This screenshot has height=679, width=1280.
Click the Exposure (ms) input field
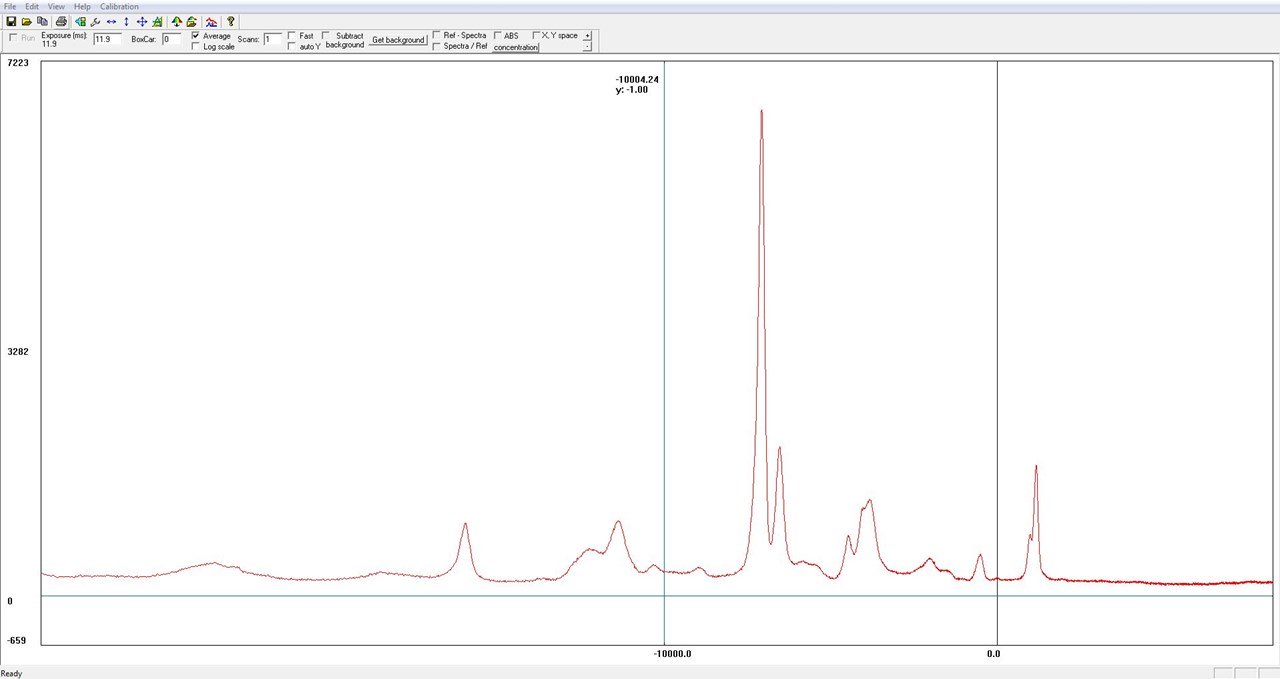coord(107,40)
